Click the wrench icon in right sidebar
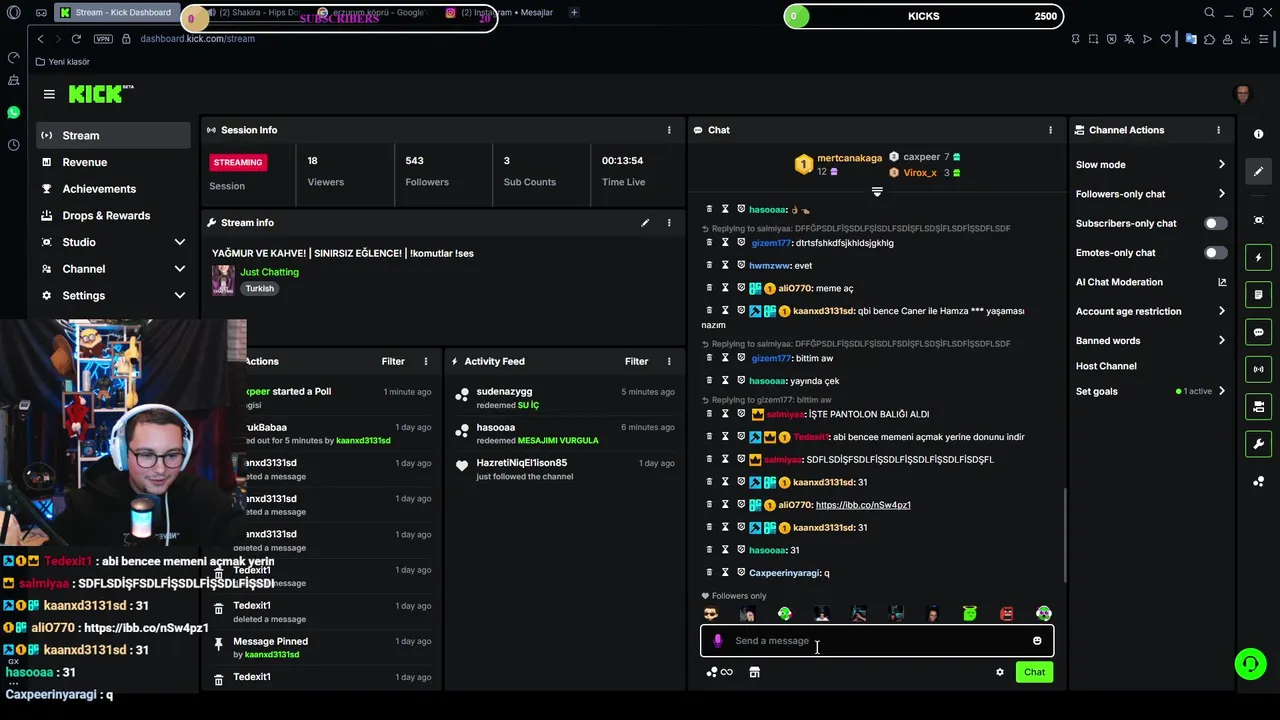Viewport: 1280px width, 720px height. [1258, 444]
